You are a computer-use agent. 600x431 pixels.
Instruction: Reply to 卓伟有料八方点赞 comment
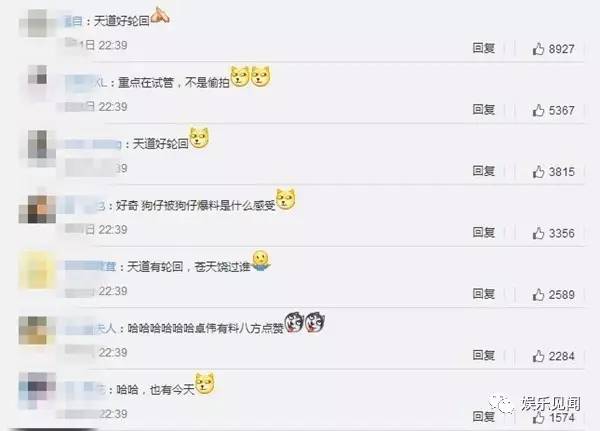[484, 355]
